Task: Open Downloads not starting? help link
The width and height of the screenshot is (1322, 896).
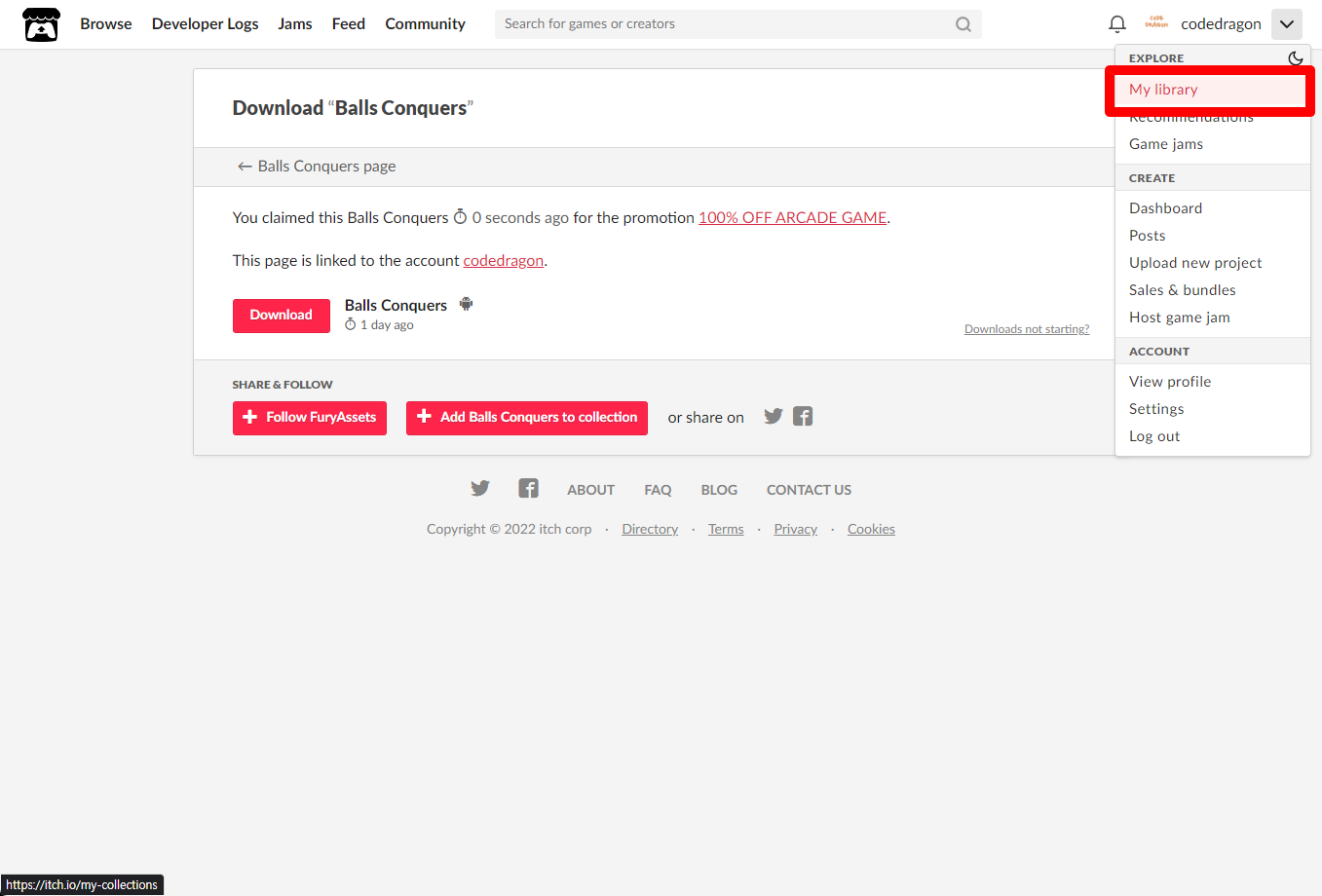Action: (x=1027, y=329)
